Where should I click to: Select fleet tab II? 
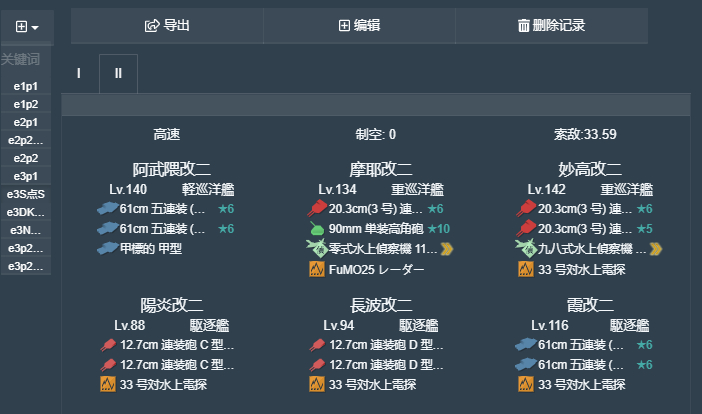118,73
